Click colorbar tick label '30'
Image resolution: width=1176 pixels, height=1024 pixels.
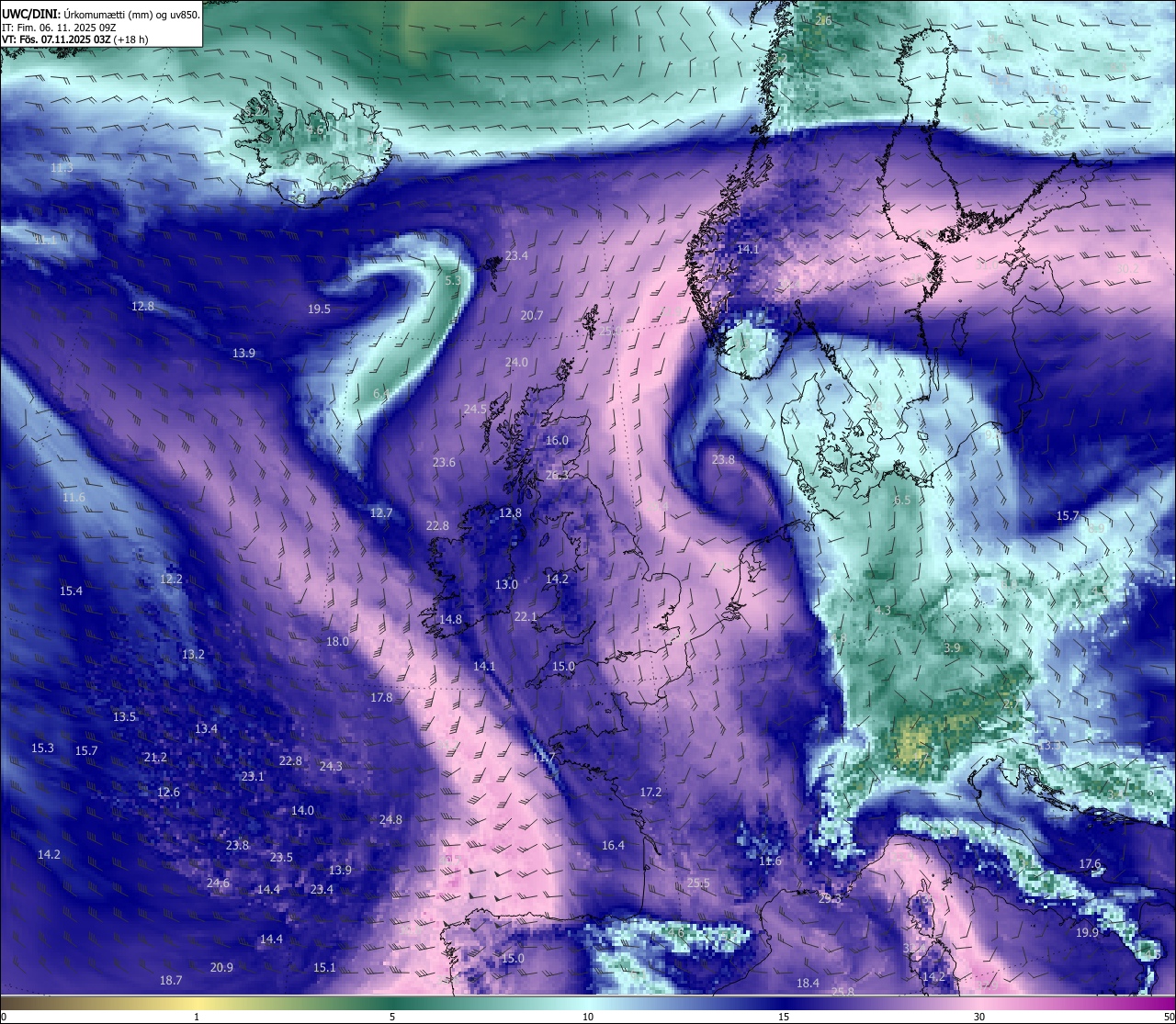click(979, 1017)
